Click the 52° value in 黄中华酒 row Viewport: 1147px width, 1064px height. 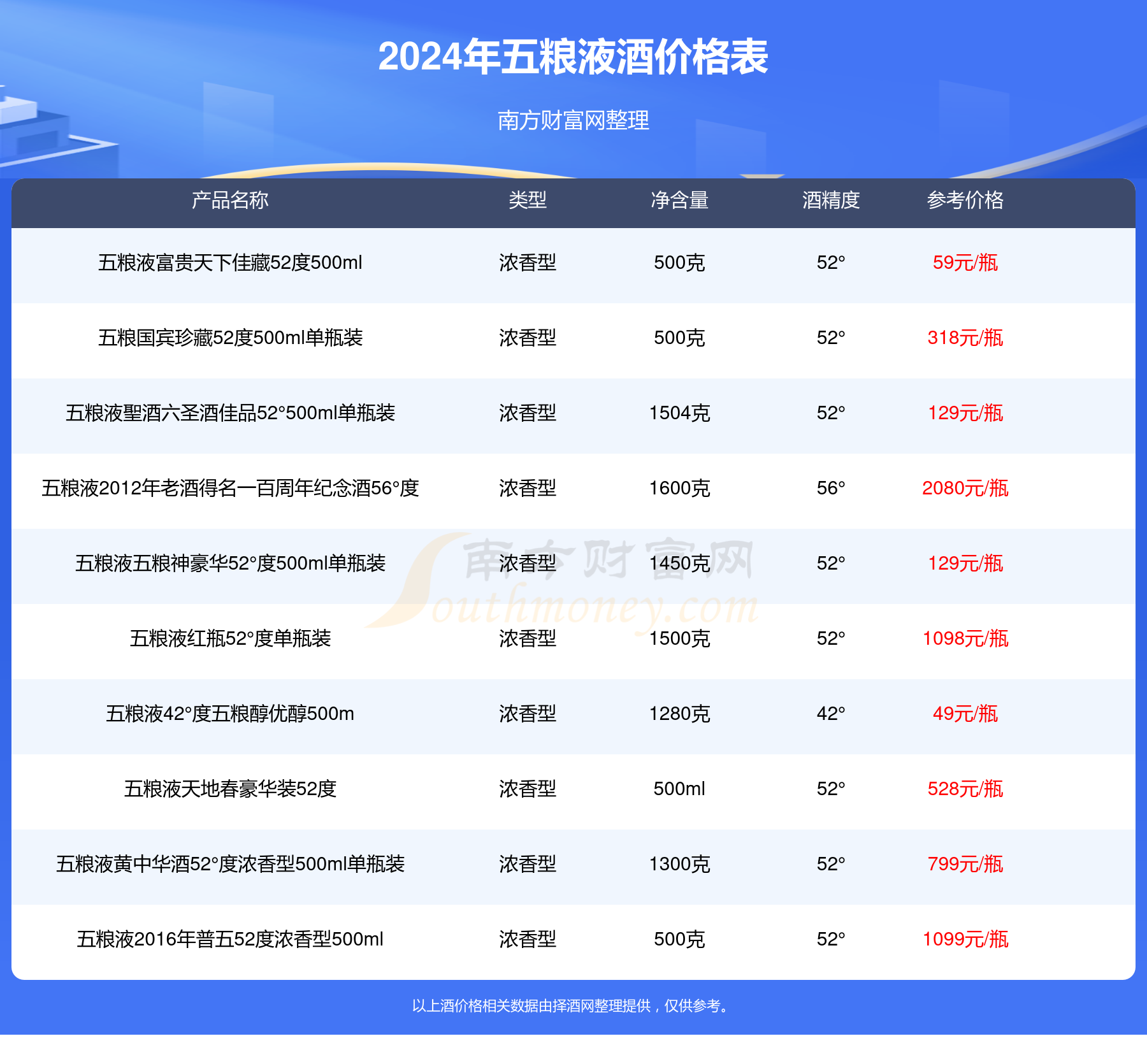(x=831, y=864)
